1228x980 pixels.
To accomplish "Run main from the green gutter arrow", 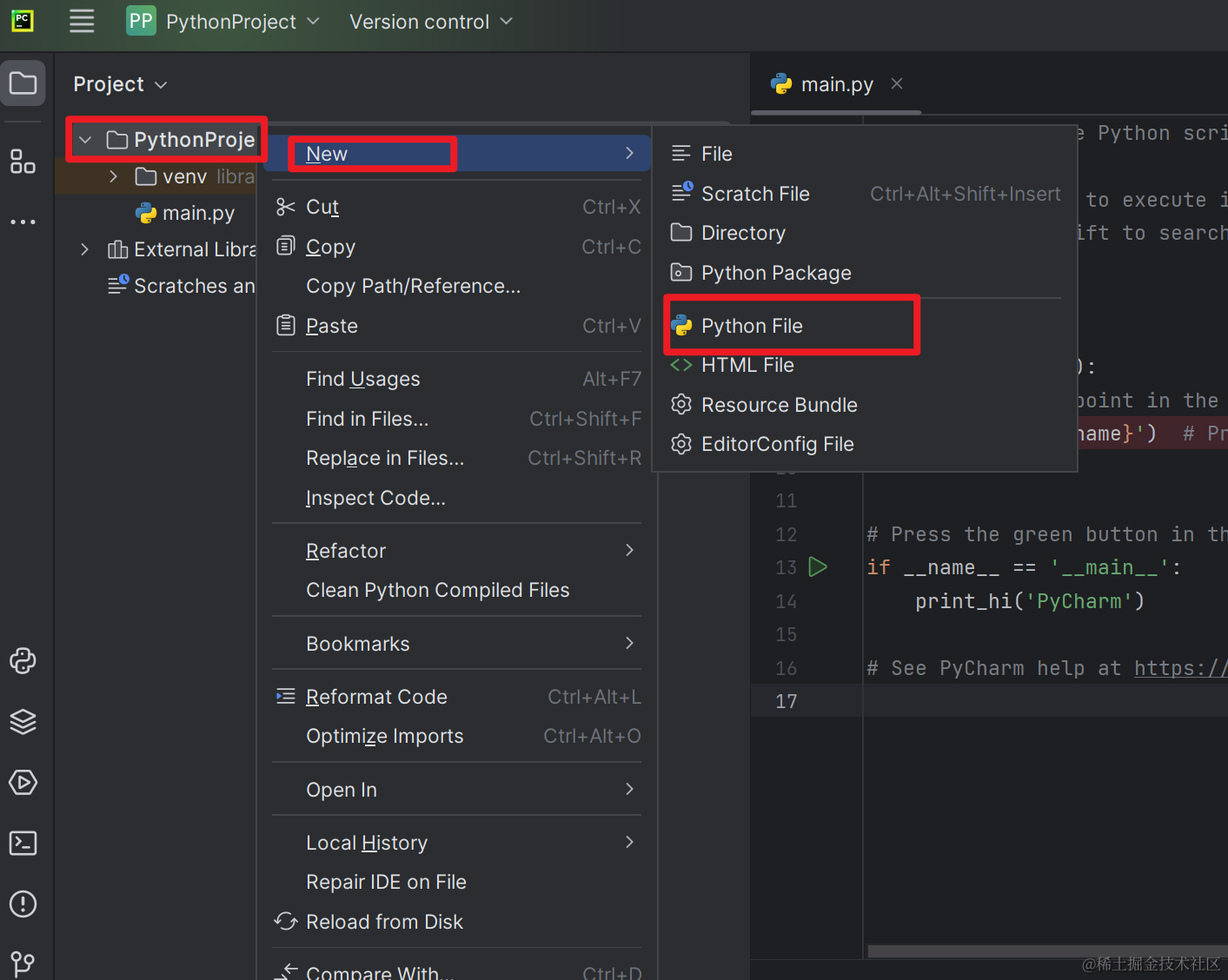I will (x=818, y=567).
